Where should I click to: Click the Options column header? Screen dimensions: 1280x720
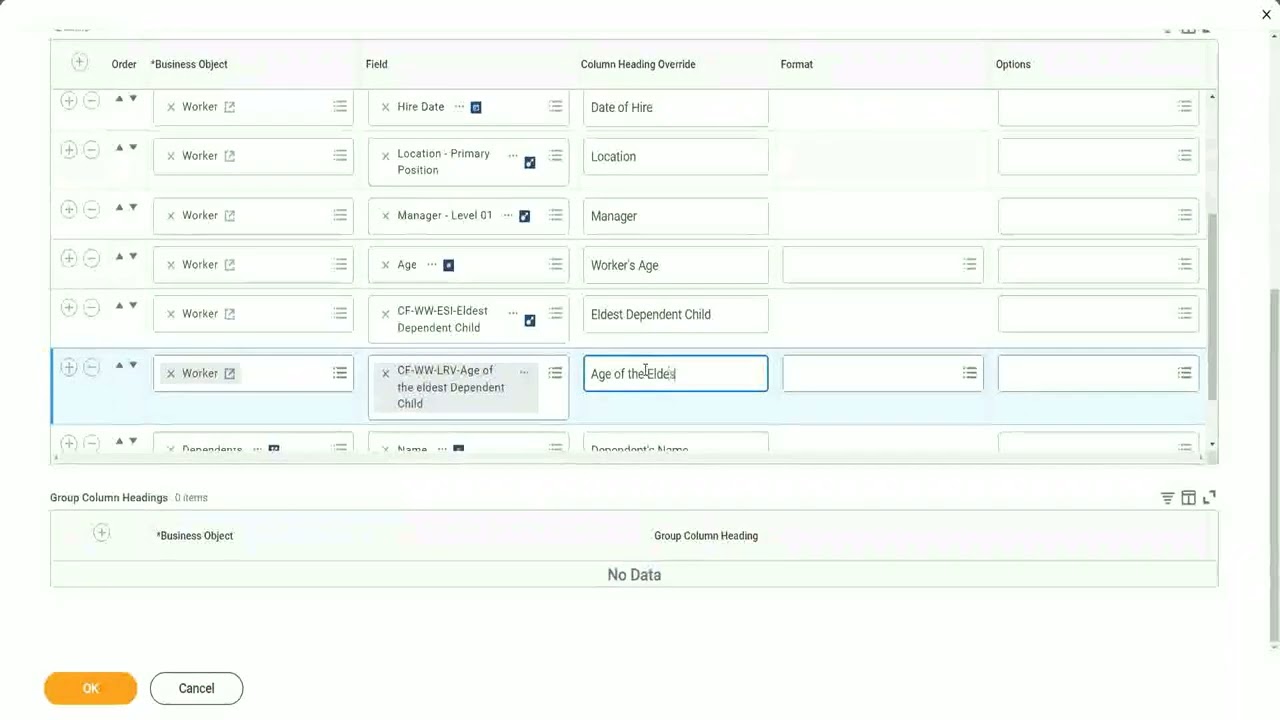tap(1013, 64)
